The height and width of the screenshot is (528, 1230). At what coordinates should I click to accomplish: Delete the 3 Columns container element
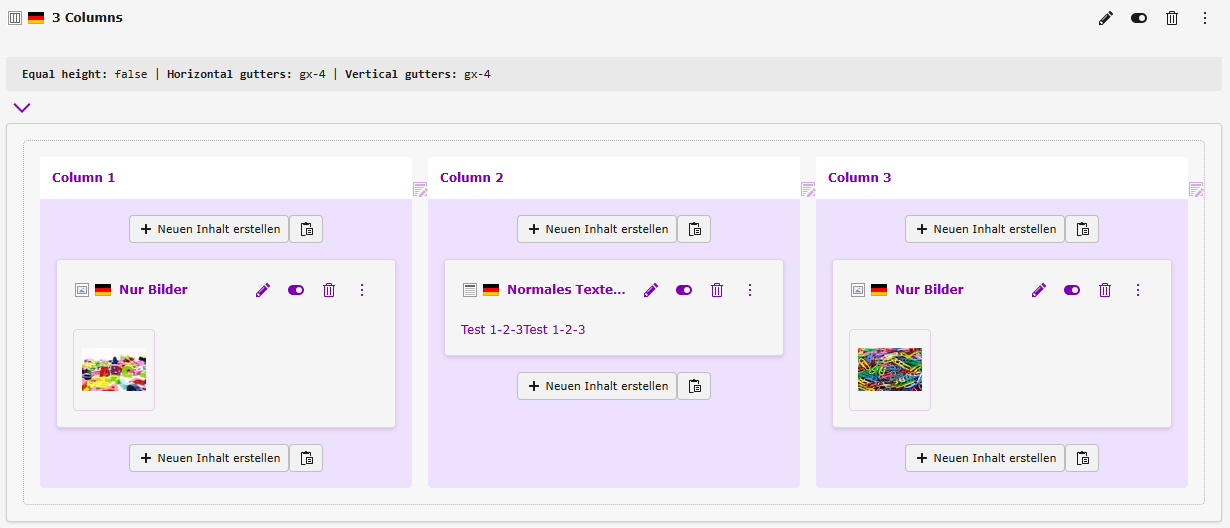pos(1172,18)
